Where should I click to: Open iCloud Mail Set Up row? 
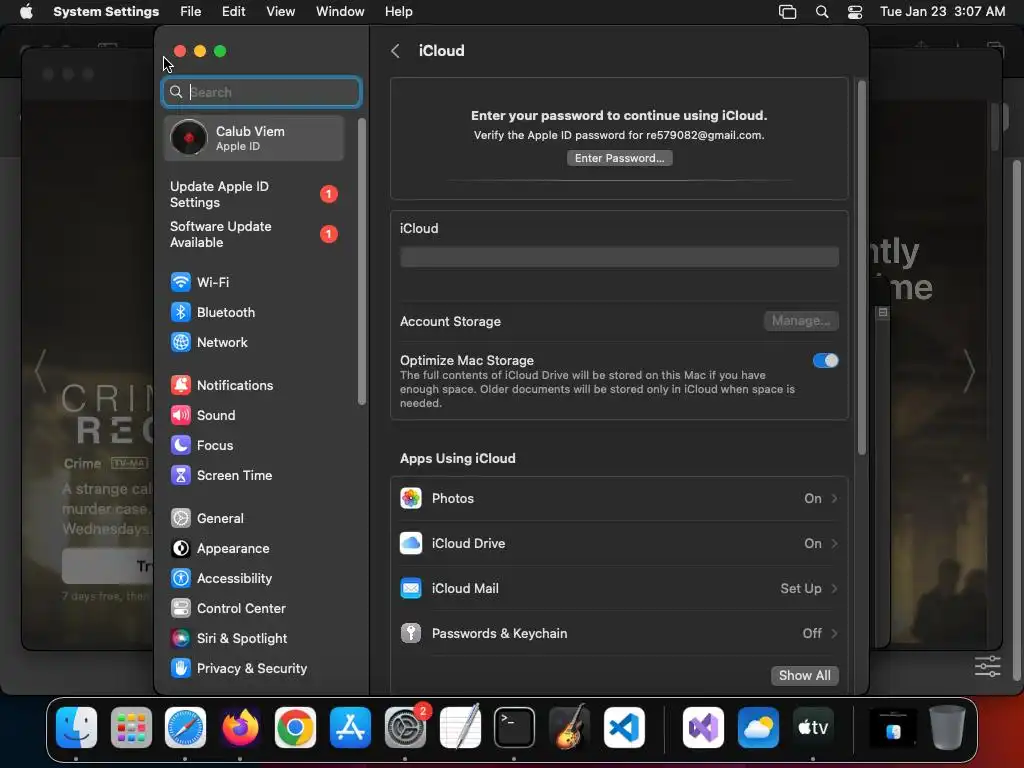619,588
